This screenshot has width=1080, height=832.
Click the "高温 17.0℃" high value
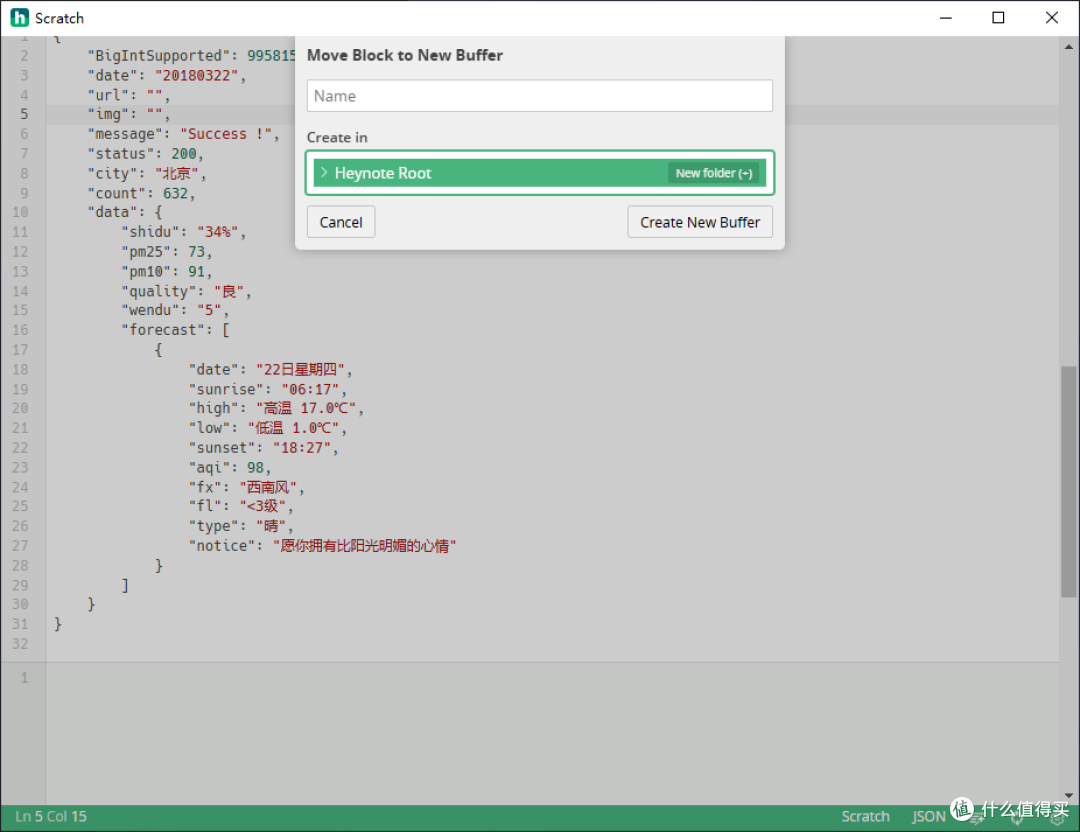tap(306, 408)
